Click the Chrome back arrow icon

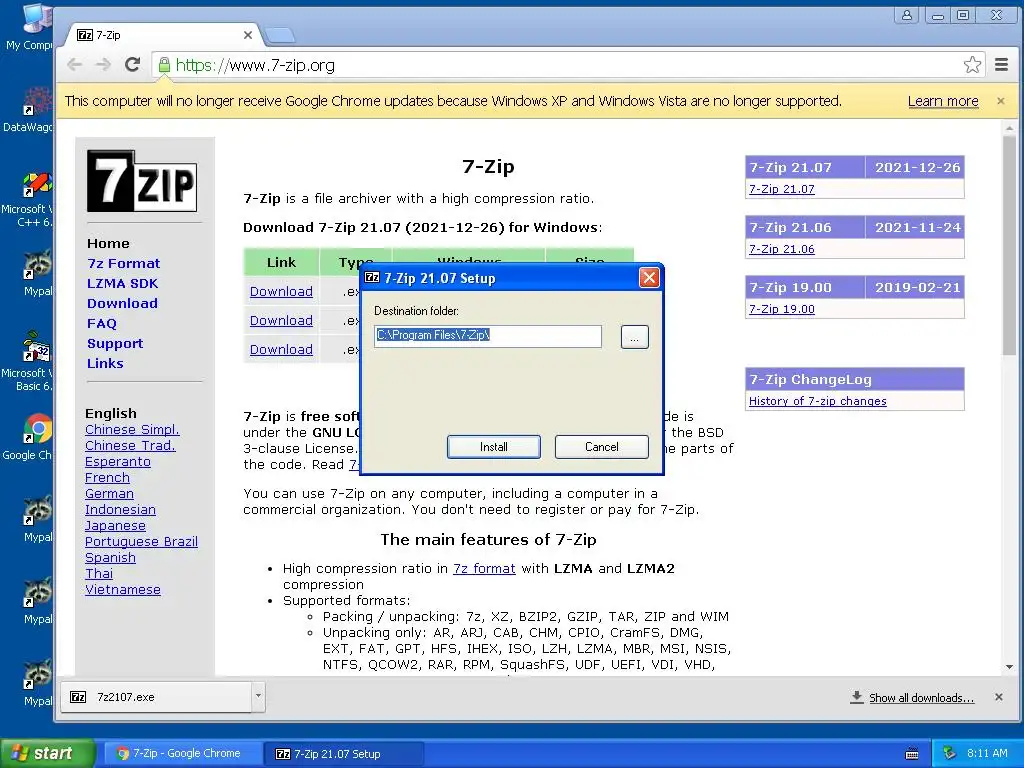74,65
